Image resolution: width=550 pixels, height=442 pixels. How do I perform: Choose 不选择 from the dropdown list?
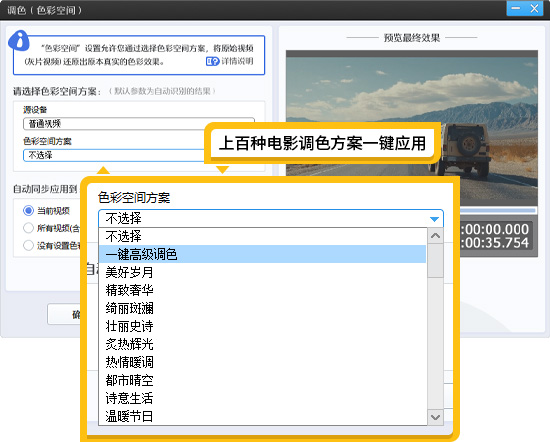tap(262, 236)
